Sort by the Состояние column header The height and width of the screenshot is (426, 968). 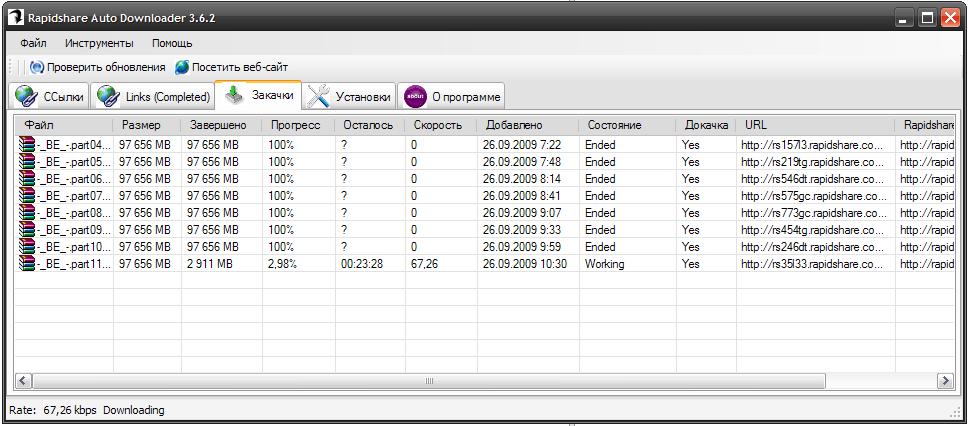(614, 125)
